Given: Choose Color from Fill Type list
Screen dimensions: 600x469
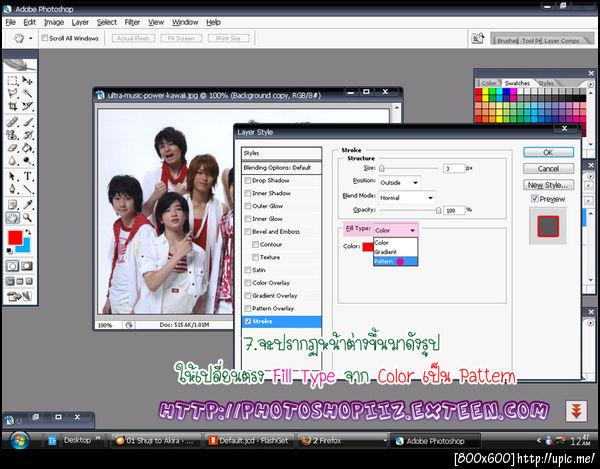Looking at the screenshot, I should tap(395, 243).
